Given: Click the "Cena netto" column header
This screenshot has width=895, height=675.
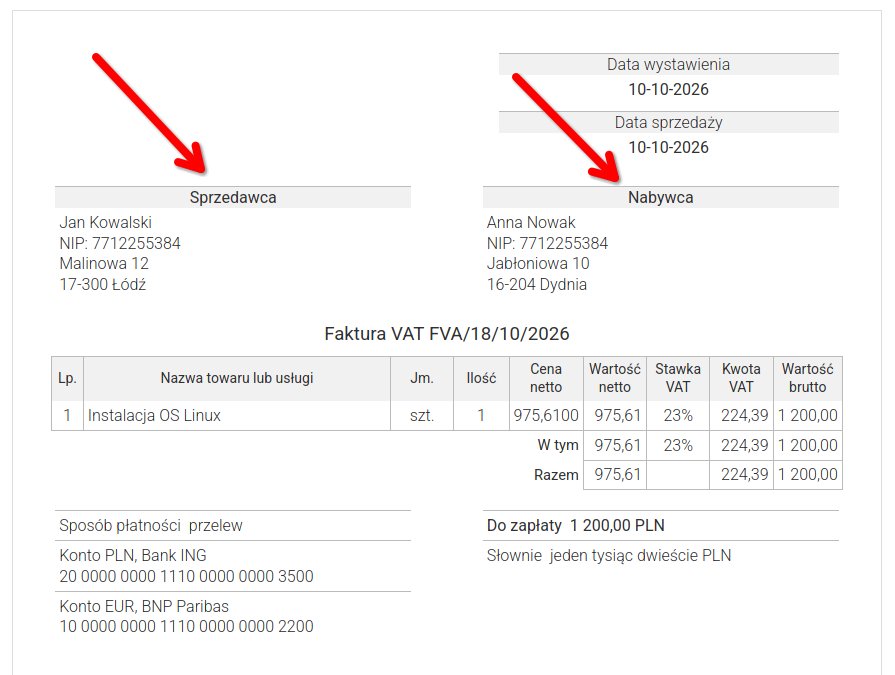Looking at the screenshot, I should coord(546,378).
